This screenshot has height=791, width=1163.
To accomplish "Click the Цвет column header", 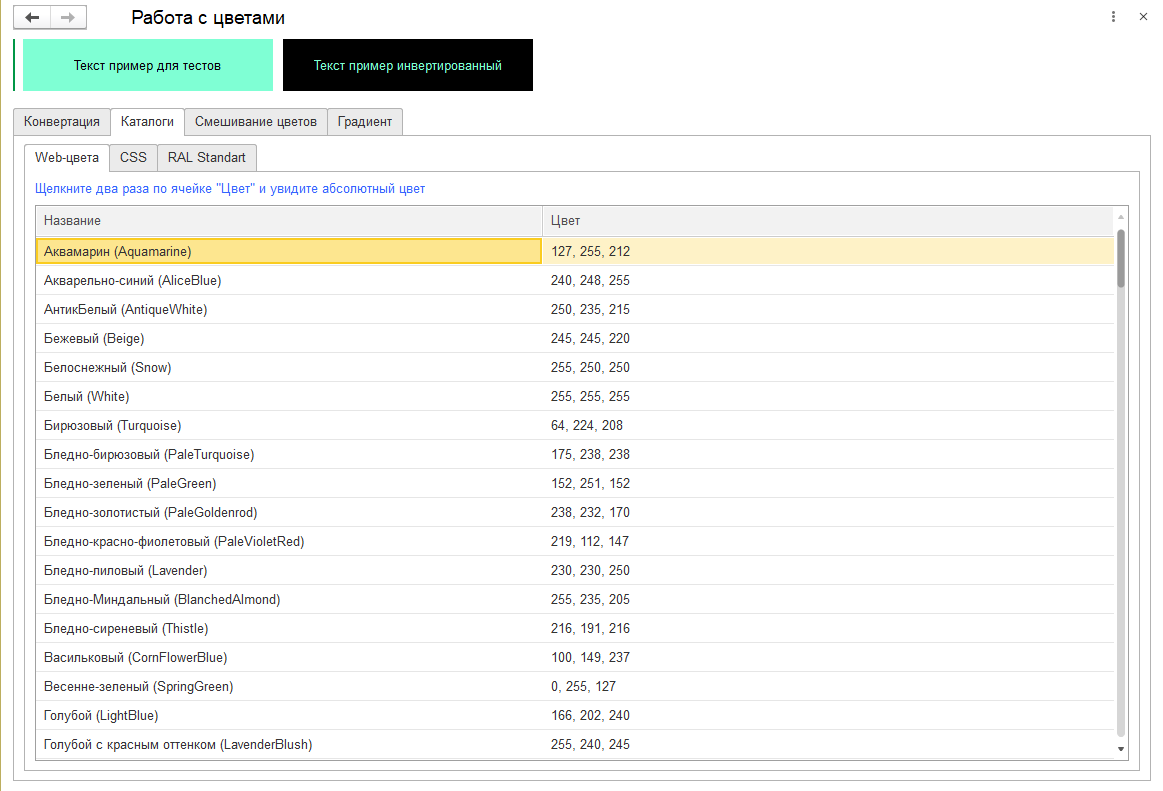I will (x=827, y=221).
